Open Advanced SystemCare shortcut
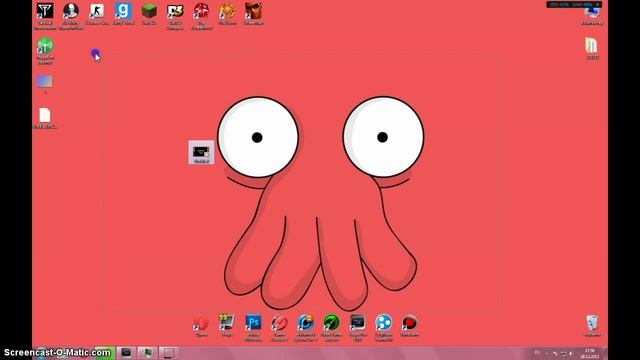640x360 pixels. point(305,328)
